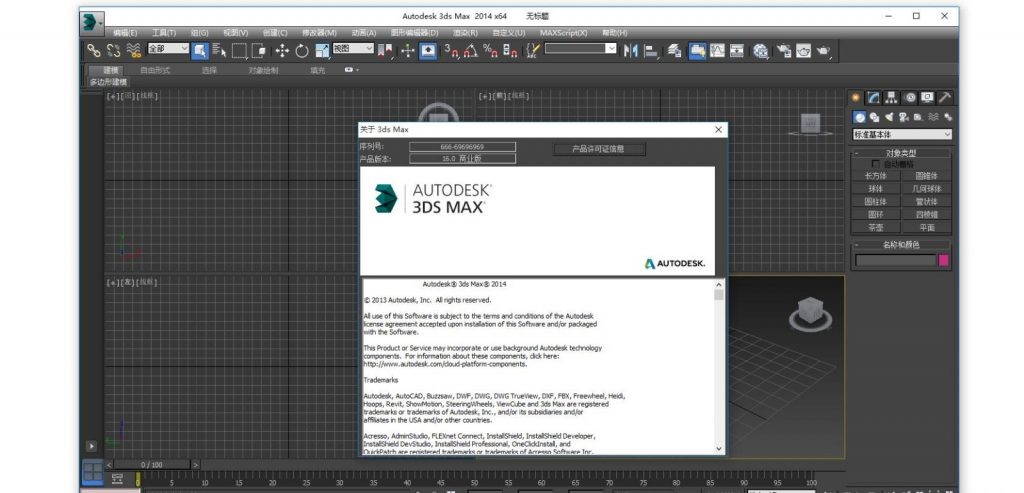Image resolution: width=1024 pixels, height=493 pixels.
Task: Toggle the Keyboard Shortcut Override button
Action: point(428,50)
